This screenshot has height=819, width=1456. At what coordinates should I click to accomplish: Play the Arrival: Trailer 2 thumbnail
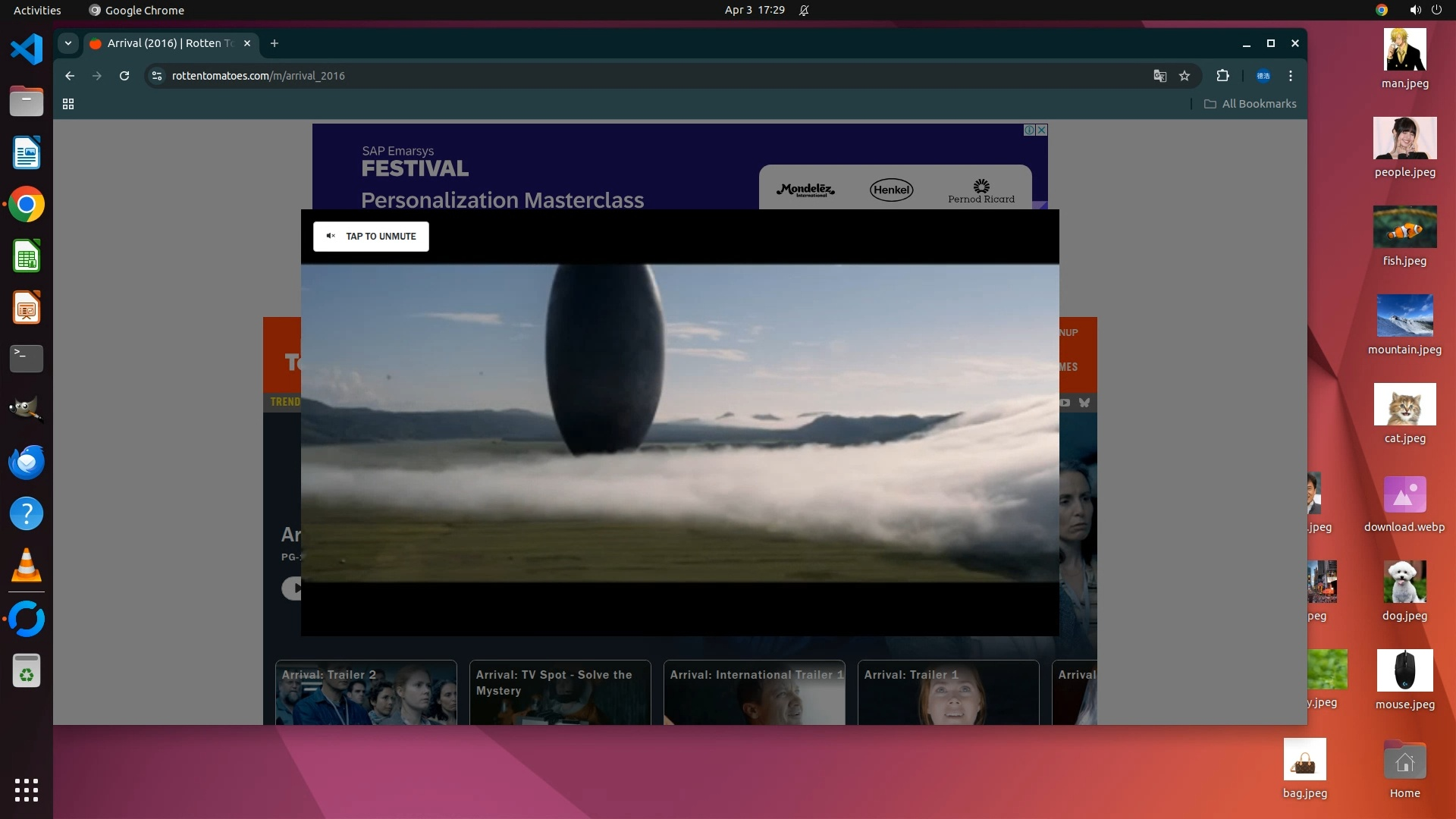pos(366,694)
